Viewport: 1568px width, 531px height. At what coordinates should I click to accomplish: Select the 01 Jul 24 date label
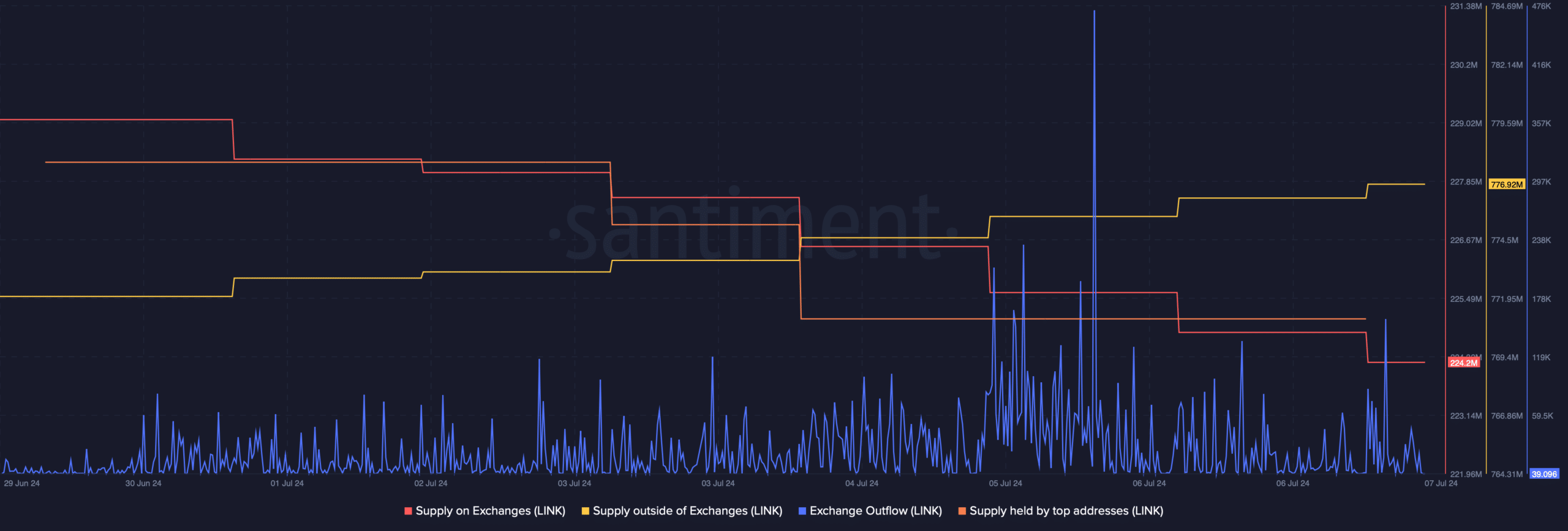click(x=287, y=483)
